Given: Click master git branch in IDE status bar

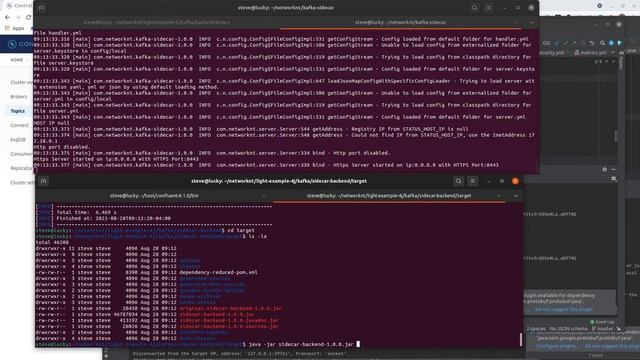Looking at the screenshot, I should pyautogui.click(x=602, y=329).
